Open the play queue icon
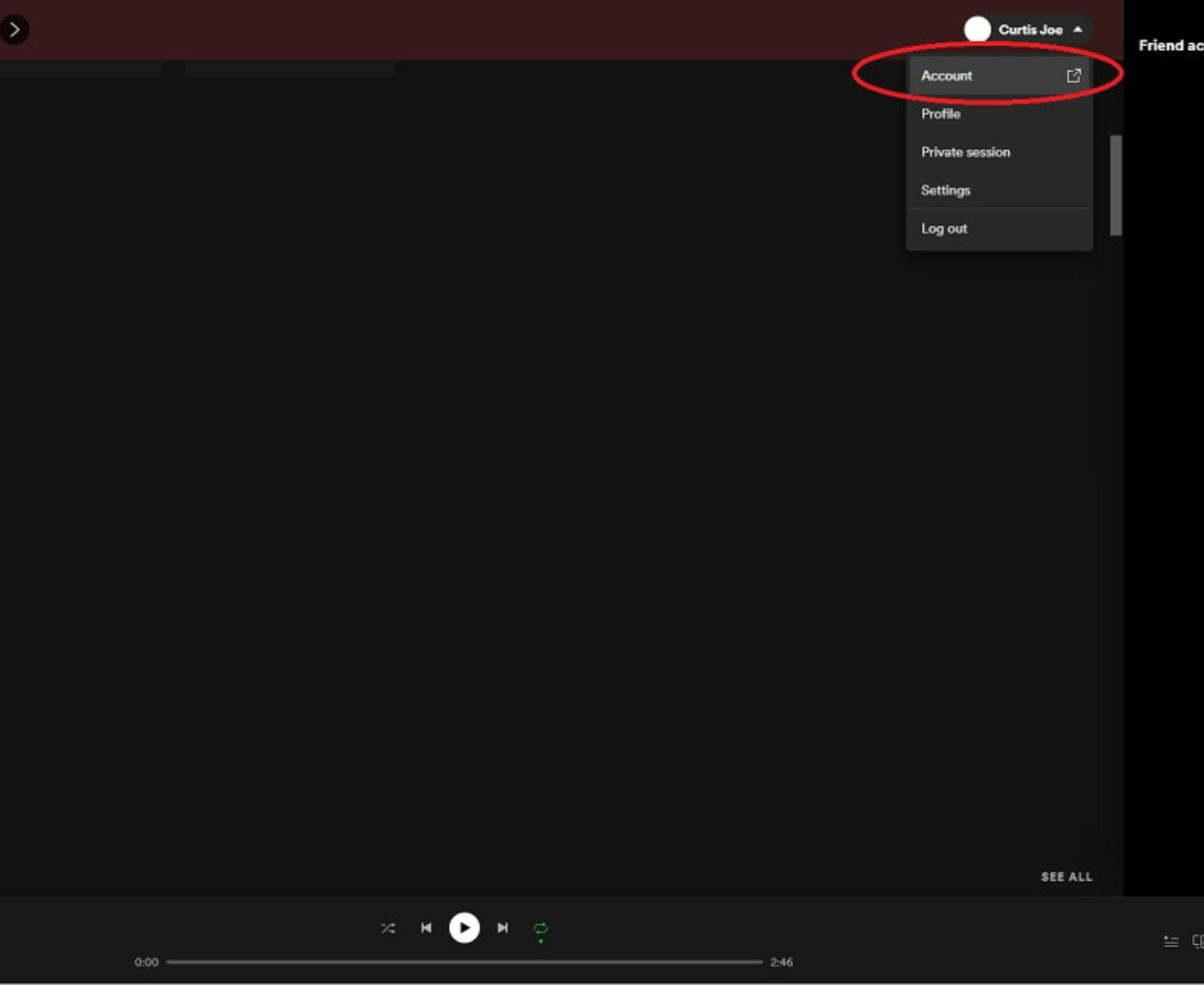1204x985 pixels. click(x=1171, y=941)
